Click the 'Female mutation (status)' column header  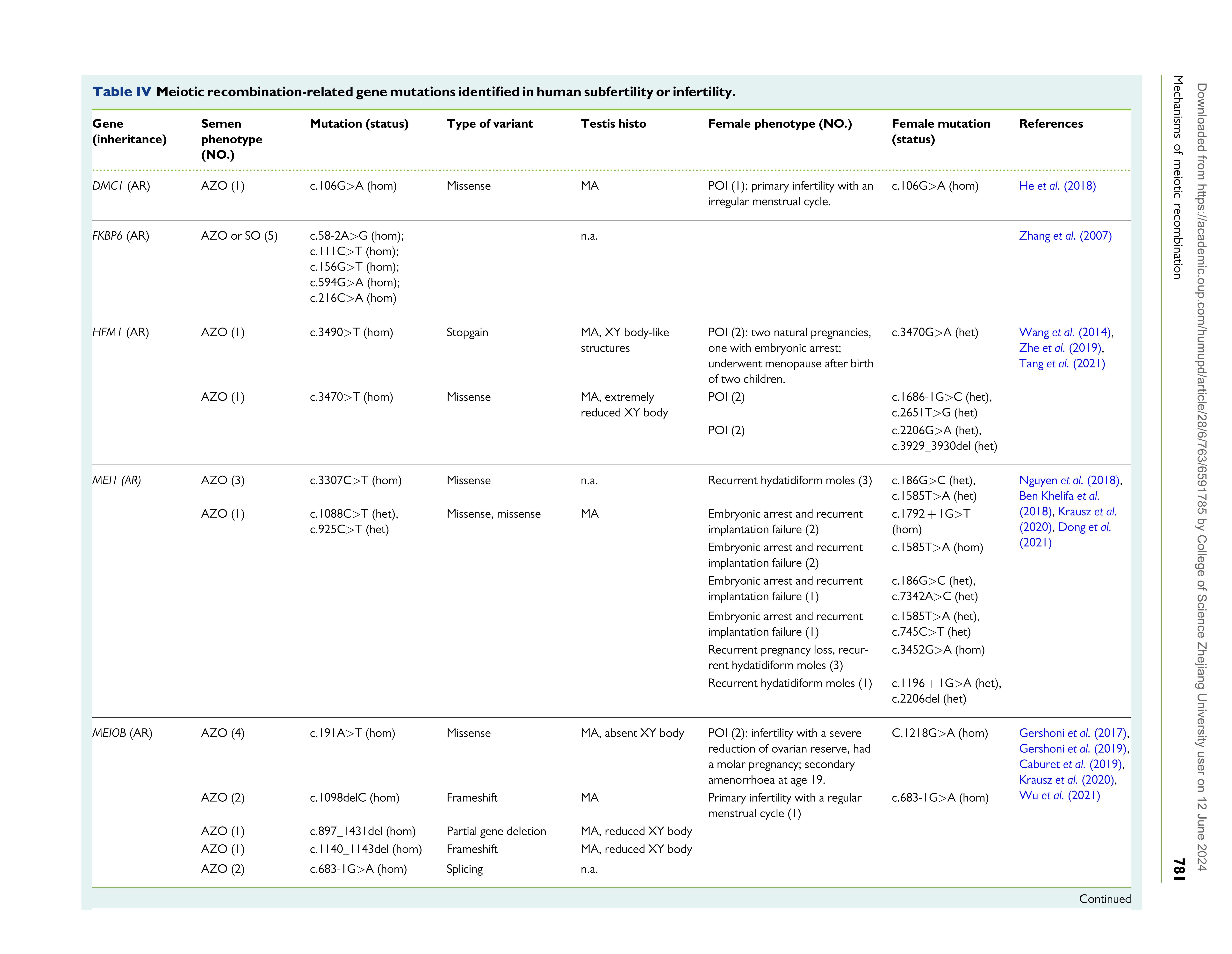pos(941,131)
